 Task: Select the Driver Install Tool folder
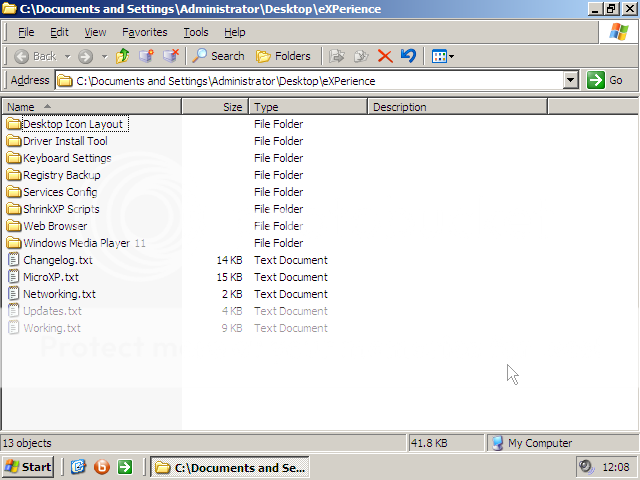65,141
